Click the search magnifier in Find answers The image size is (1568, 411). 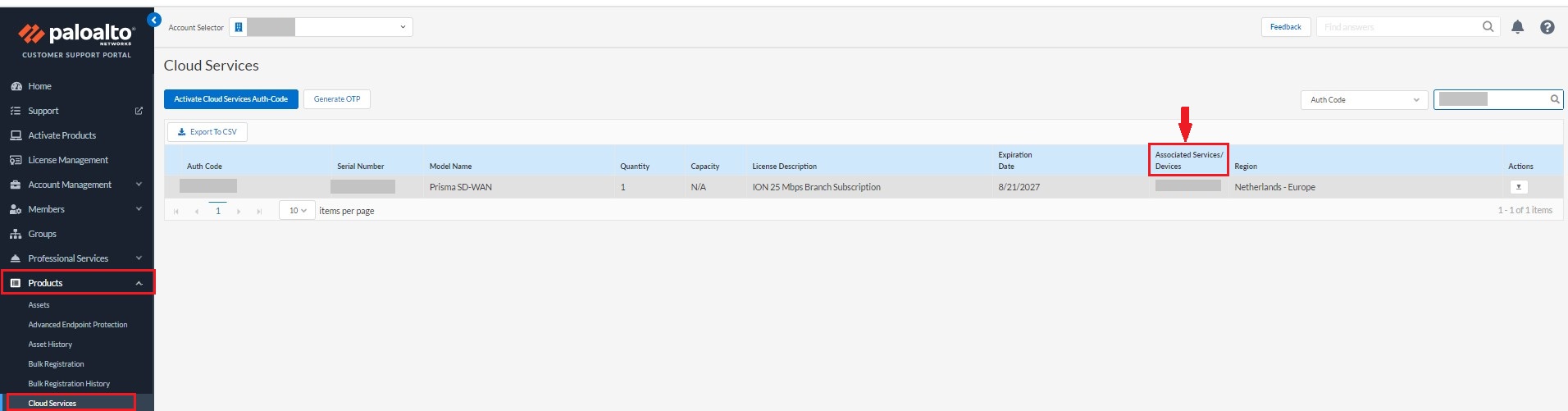[1488, 27]
